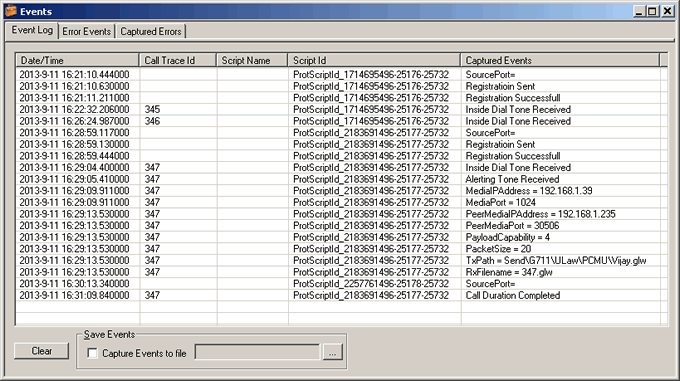Maximize the Events window
Screen dimensions: 680x381
point(652,11)
